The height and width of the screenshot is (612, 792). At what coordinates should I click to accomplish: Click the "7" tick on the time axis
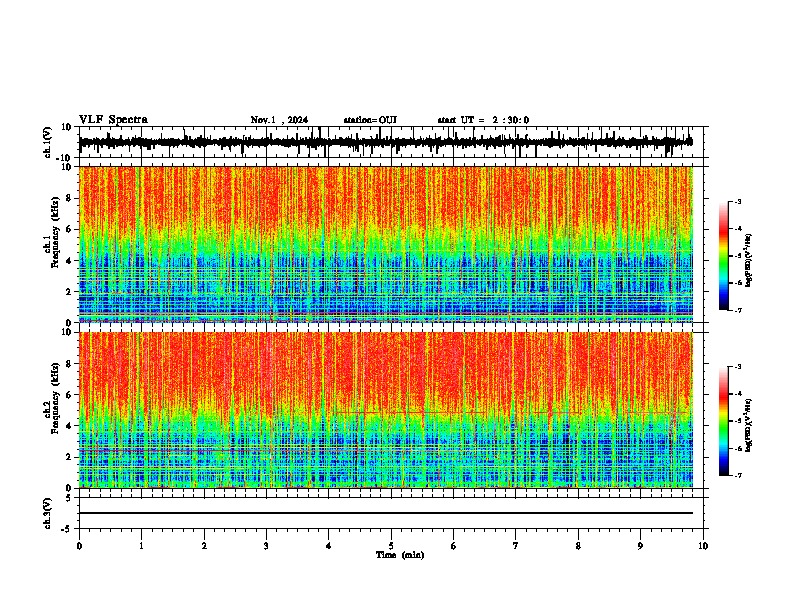pyautogui.click(x=516, y=546)
